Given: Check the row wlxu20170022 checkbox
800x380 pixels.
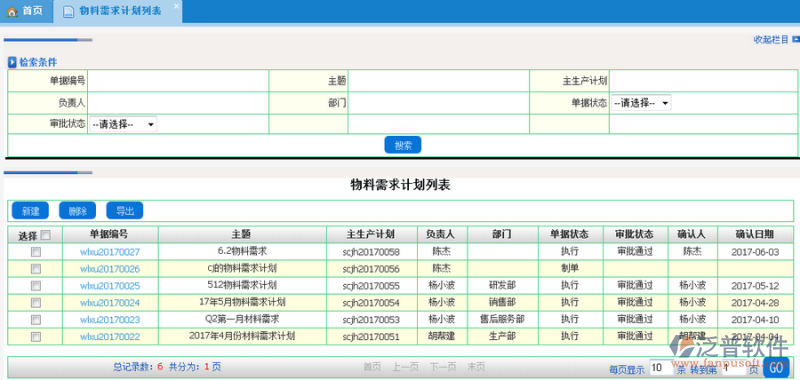Looking at the screenshot, I should [x=36, y=337].
